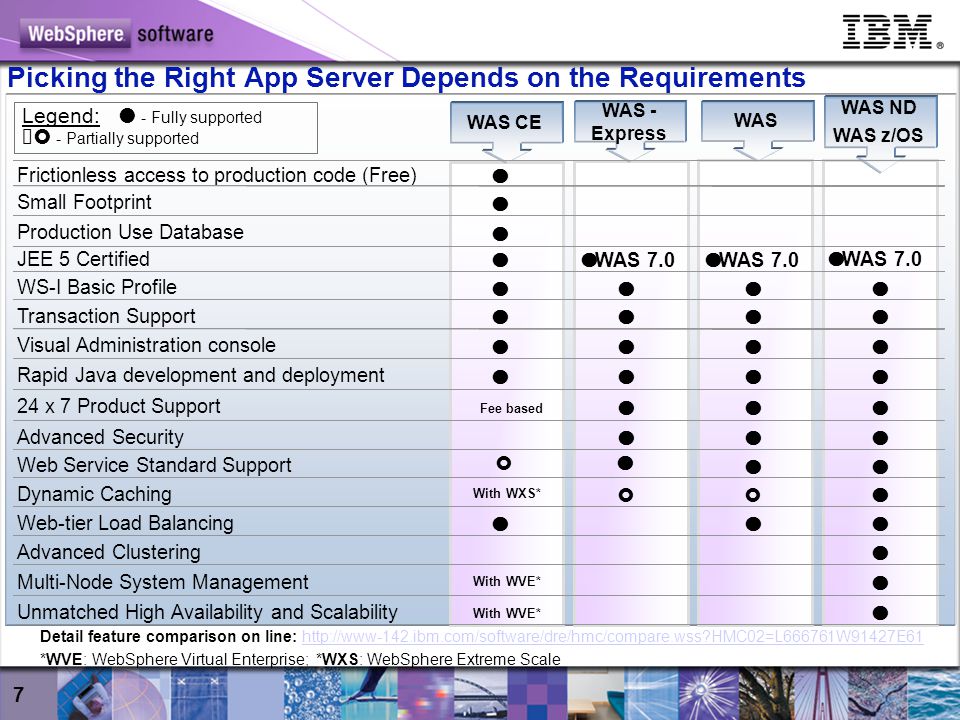
Task: Click the WAS ND dot for Visual Administration console
Action: (x=880, y=347)
